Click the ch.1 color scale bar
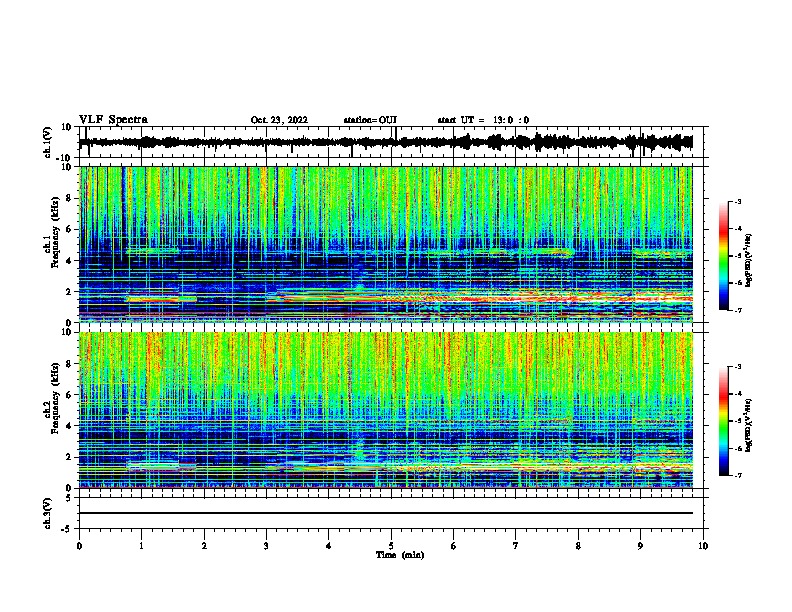 724,256
